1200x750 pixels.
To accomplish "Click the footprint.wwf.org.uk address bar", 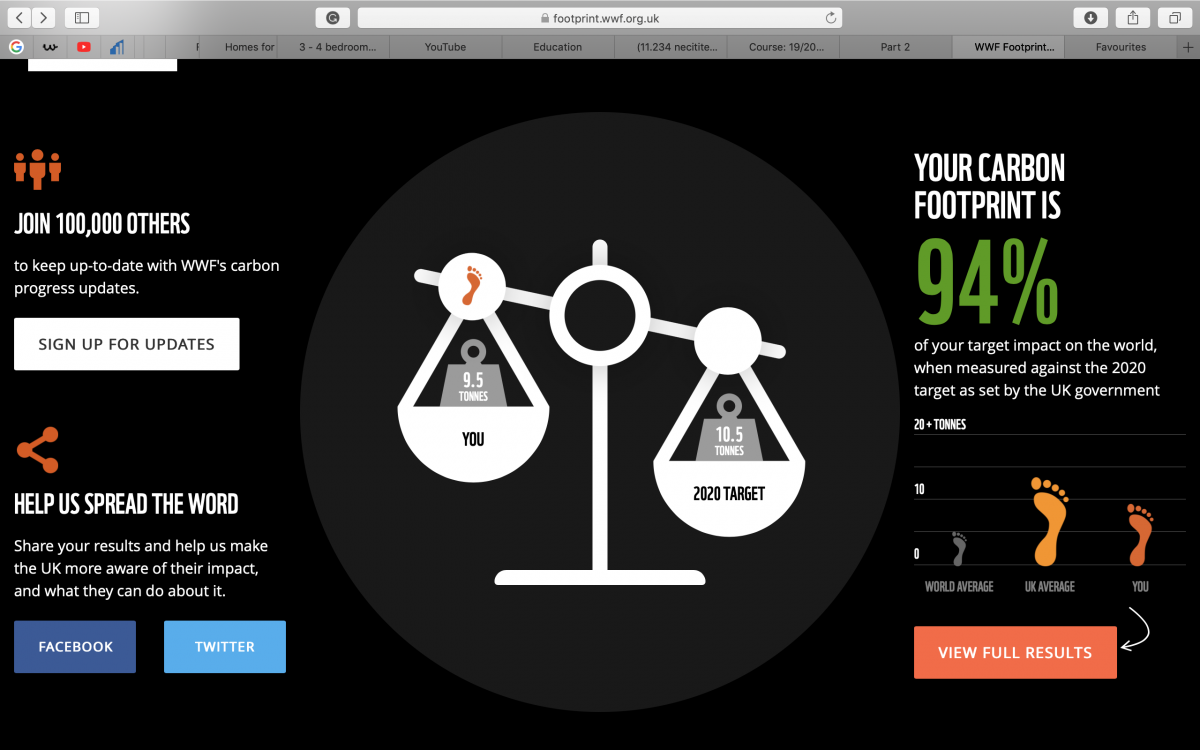I will tap(600, 18).
